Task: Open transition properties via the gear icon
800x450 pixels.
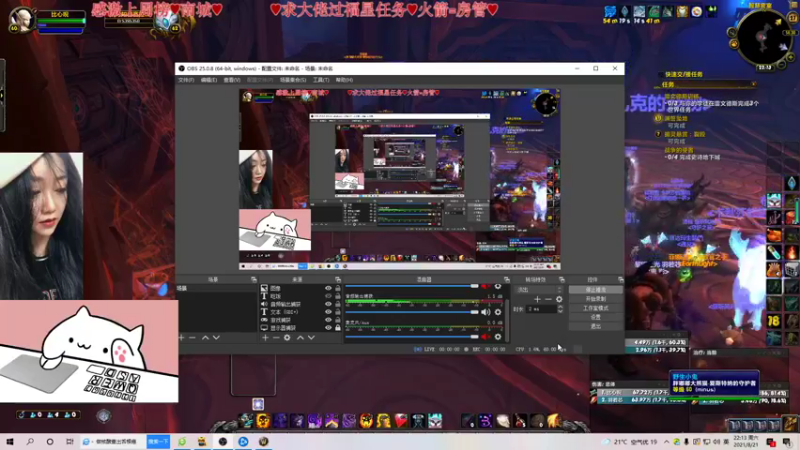Action: [x=559, y=299]
